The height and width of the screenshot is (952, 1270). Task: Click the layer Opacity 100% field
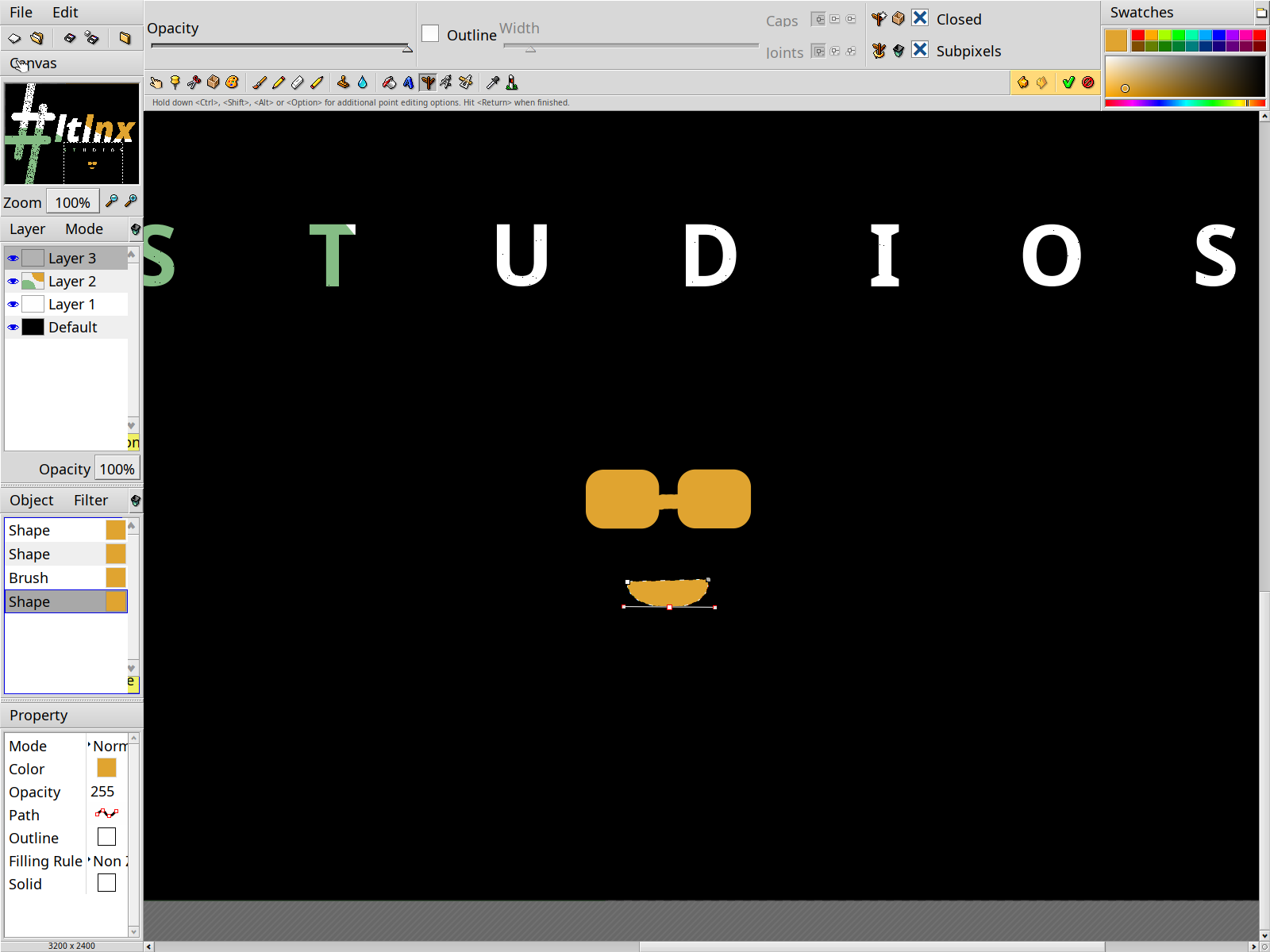tap(117, 469)
